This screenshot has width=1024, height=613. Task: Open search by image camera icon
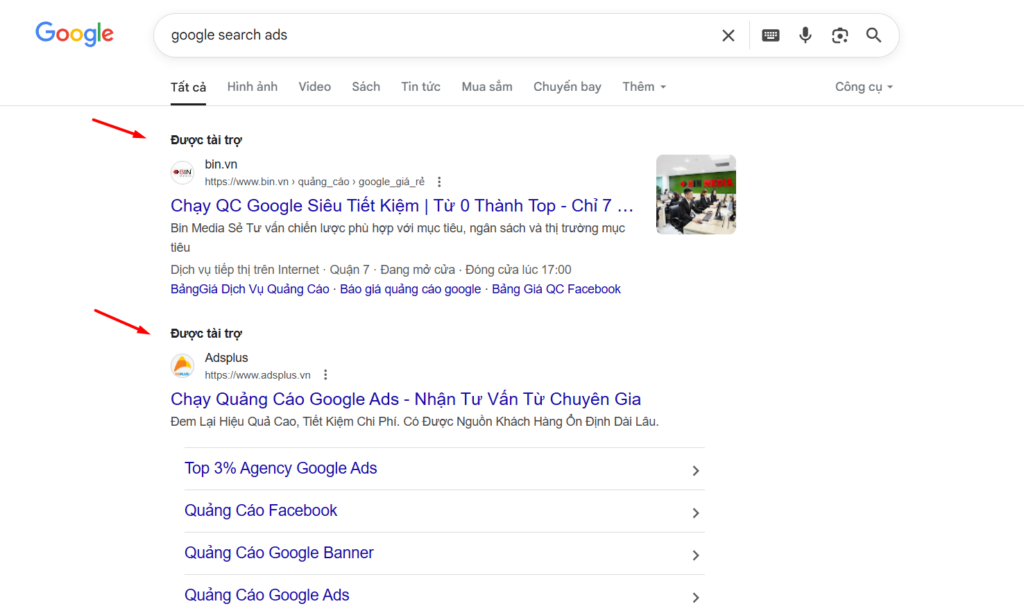[840, 35]
